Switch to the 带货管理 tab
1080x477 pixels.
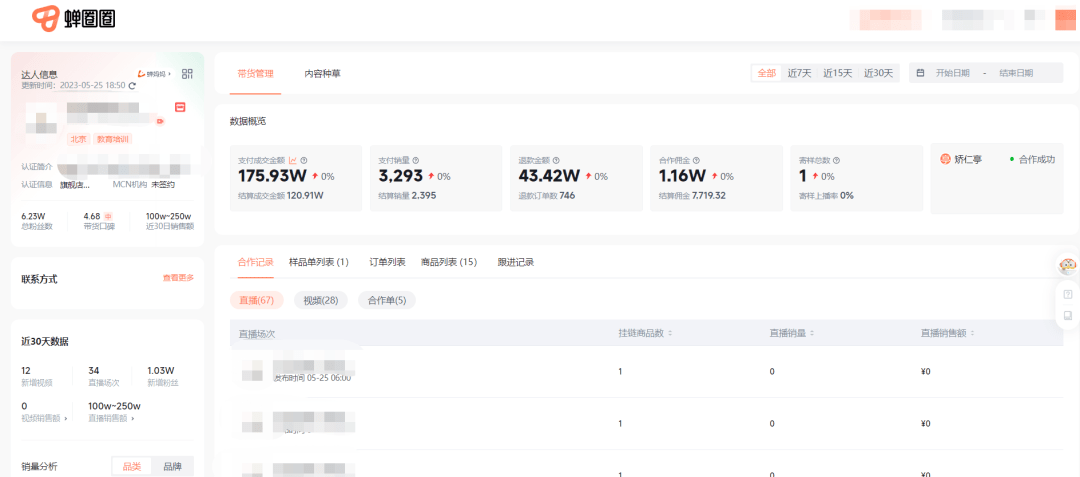(256, 74)
